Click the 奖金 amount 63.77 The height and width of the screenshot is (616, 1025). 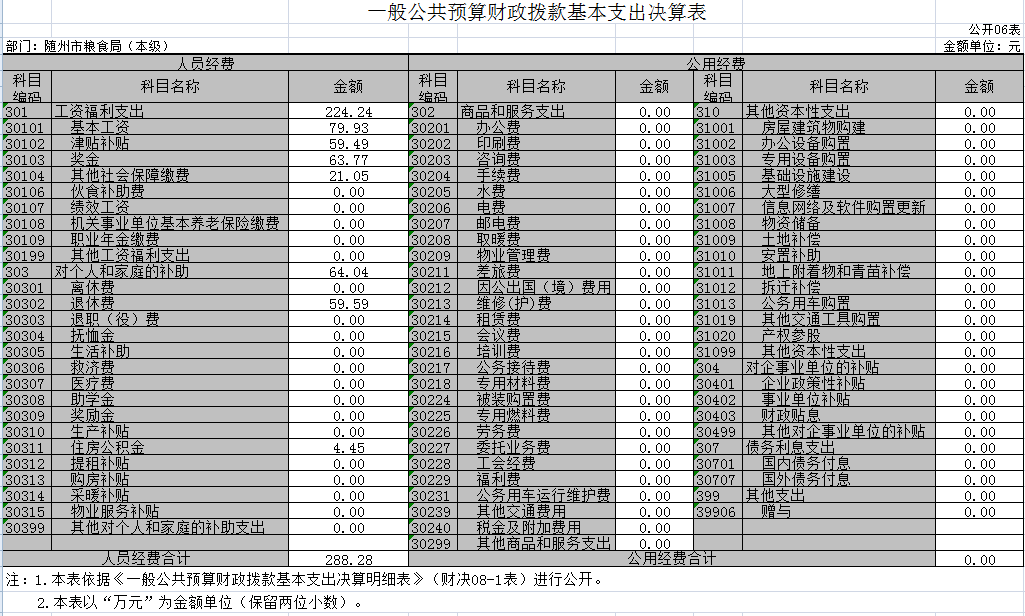click(348, 160)
